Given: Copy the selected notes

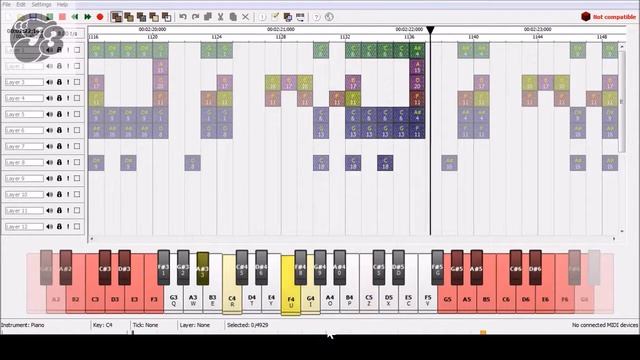Looking at the screenshot, I should point(208,17).
